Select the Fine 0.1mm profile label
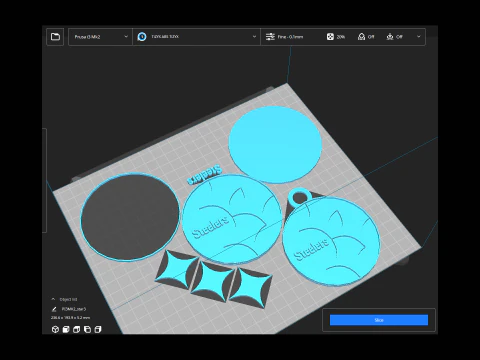Viewport: 480px width, 360px height. tap(290, 37)
